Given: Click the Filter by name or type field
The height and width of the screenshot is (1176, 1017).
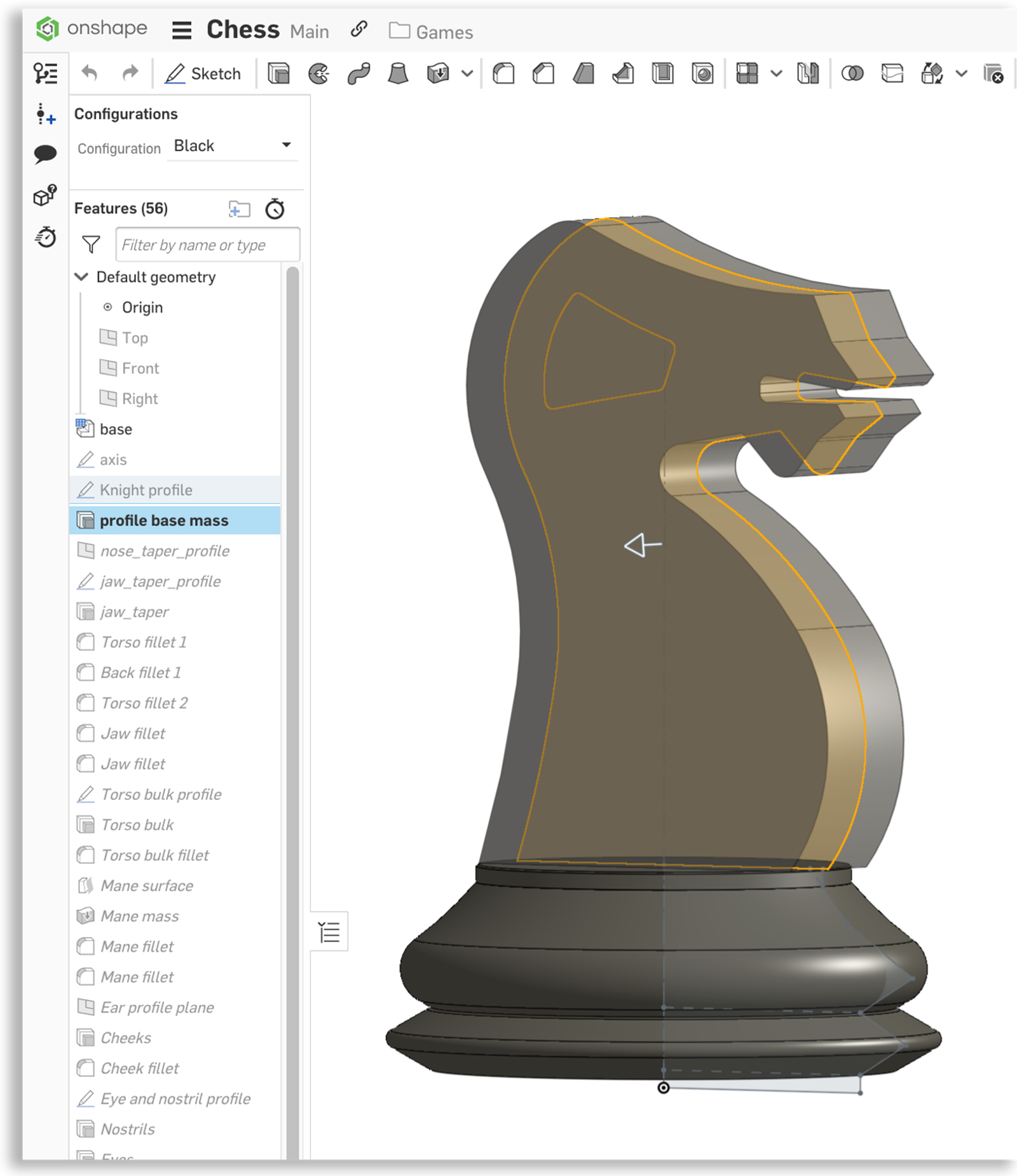Looking at the screenshot, I should (x=207, y=245).
